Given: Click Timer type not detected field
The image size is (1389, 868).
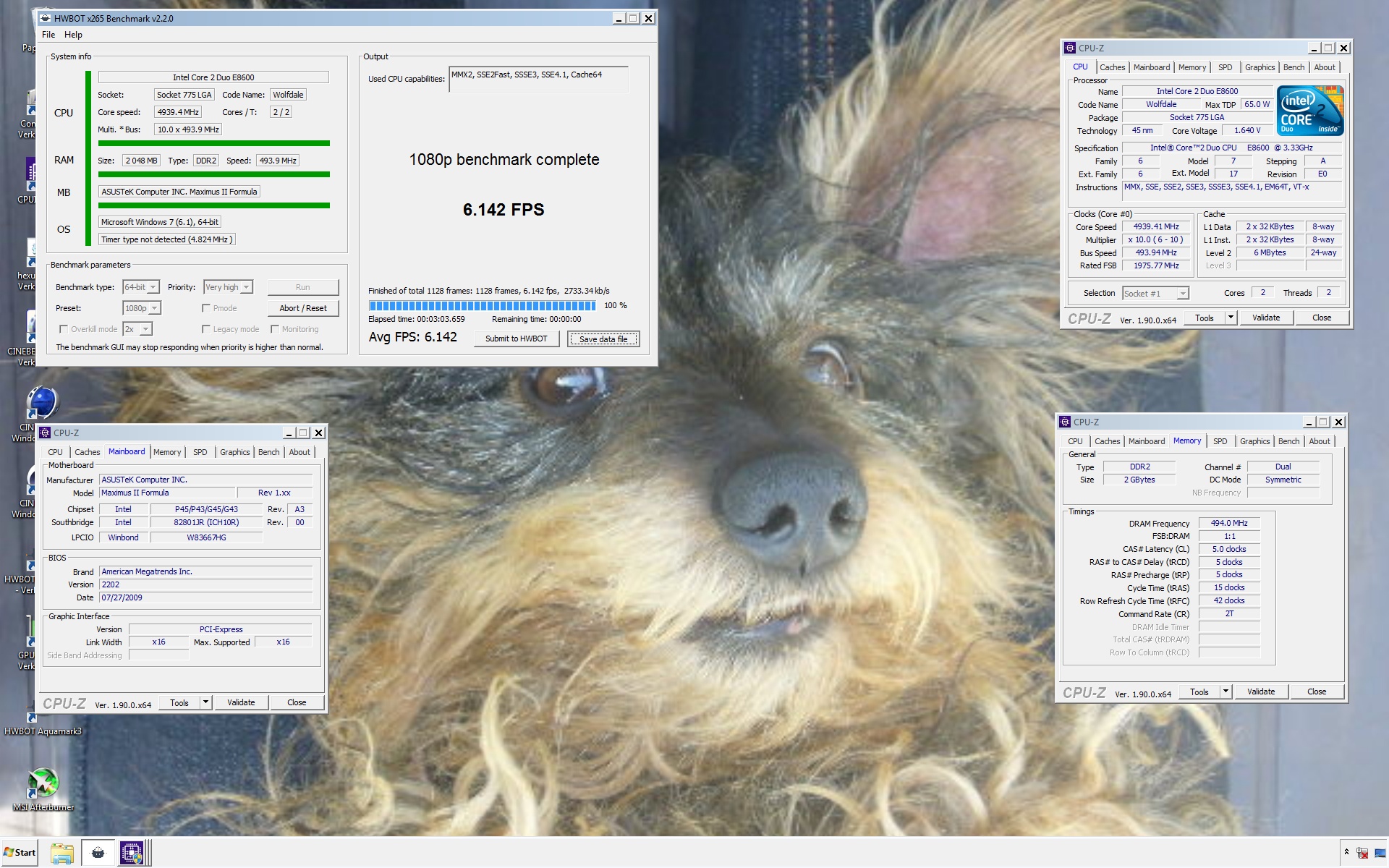Looking at the screenshot, I should [x=166, y=239].
